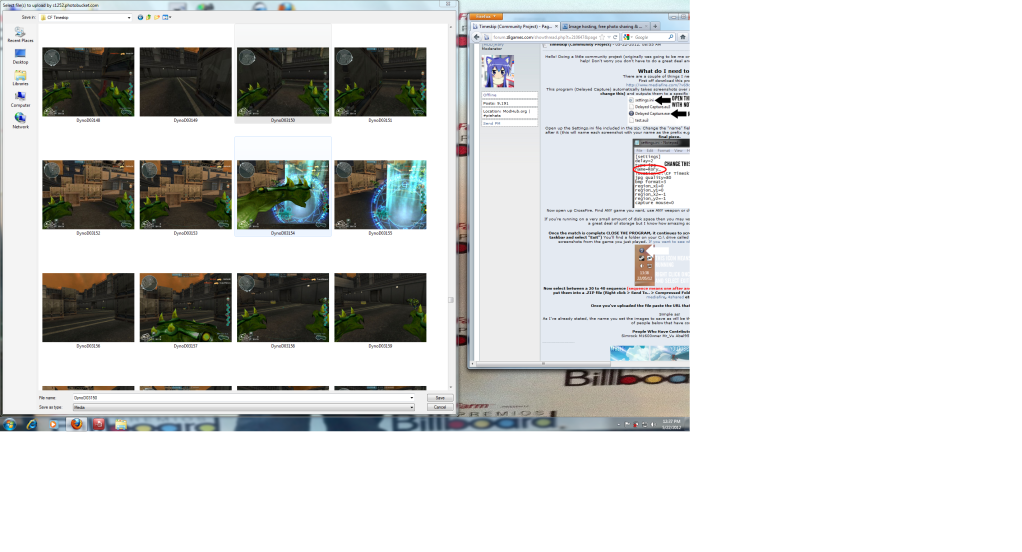Expand the File name dropdown arrow
The width and height of the screenshot is (1022, 552).
coord(411,398)
